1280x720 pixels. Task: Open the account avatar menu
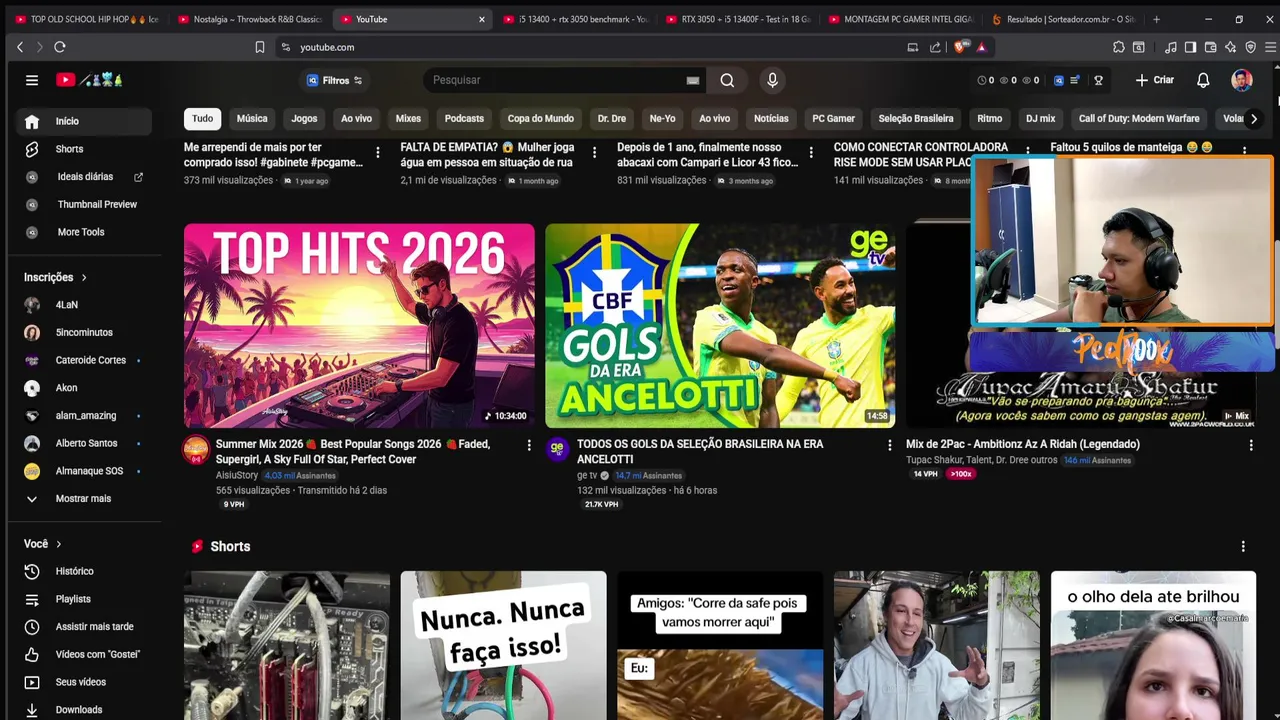point(1242,80)
